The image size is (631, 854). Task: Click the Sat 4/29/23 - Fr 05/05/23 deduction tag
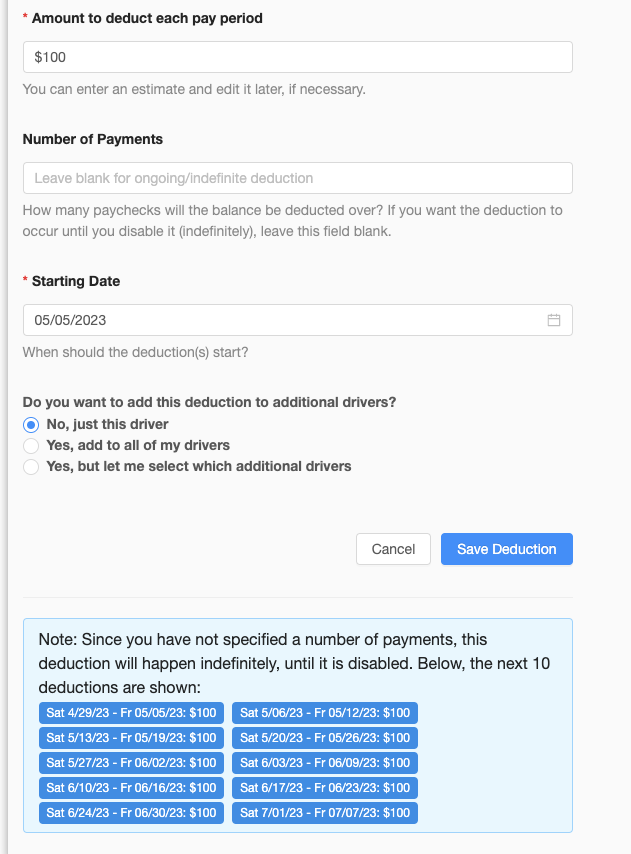coord(131,713)
